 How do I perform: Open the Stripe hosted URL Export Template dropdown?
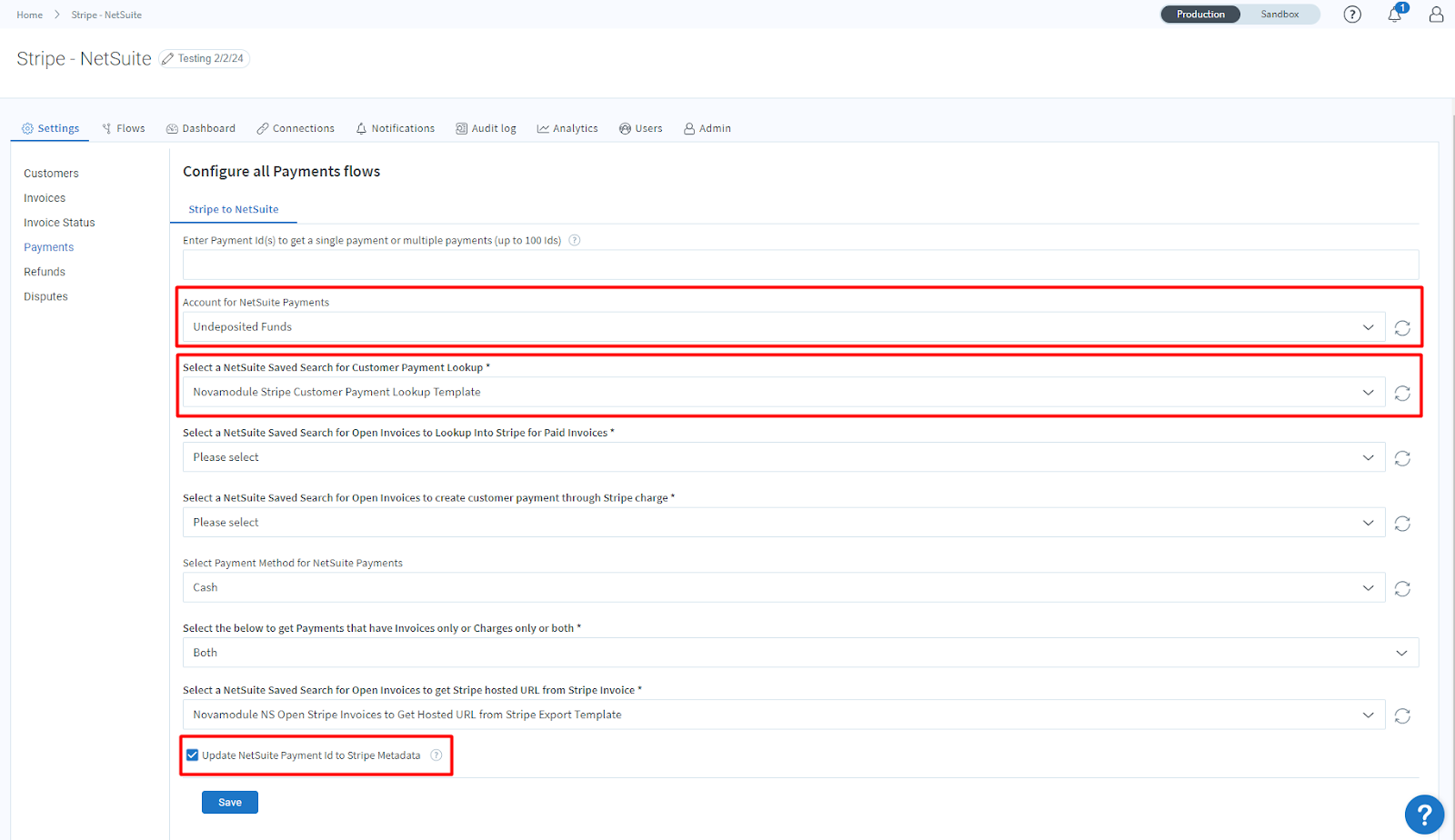[x=784, y=715]
